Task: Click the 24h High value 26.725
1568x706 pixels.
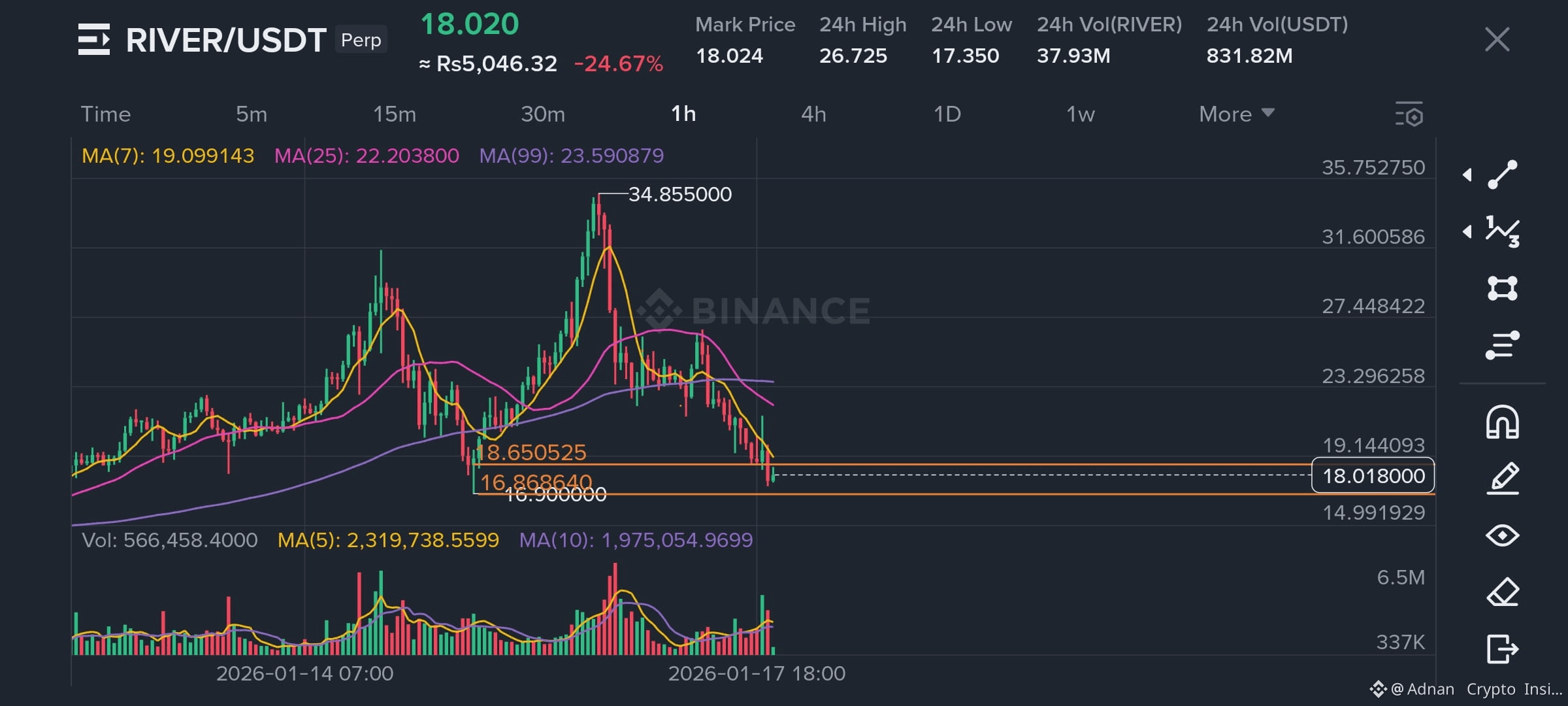Action: coord(853,56)
